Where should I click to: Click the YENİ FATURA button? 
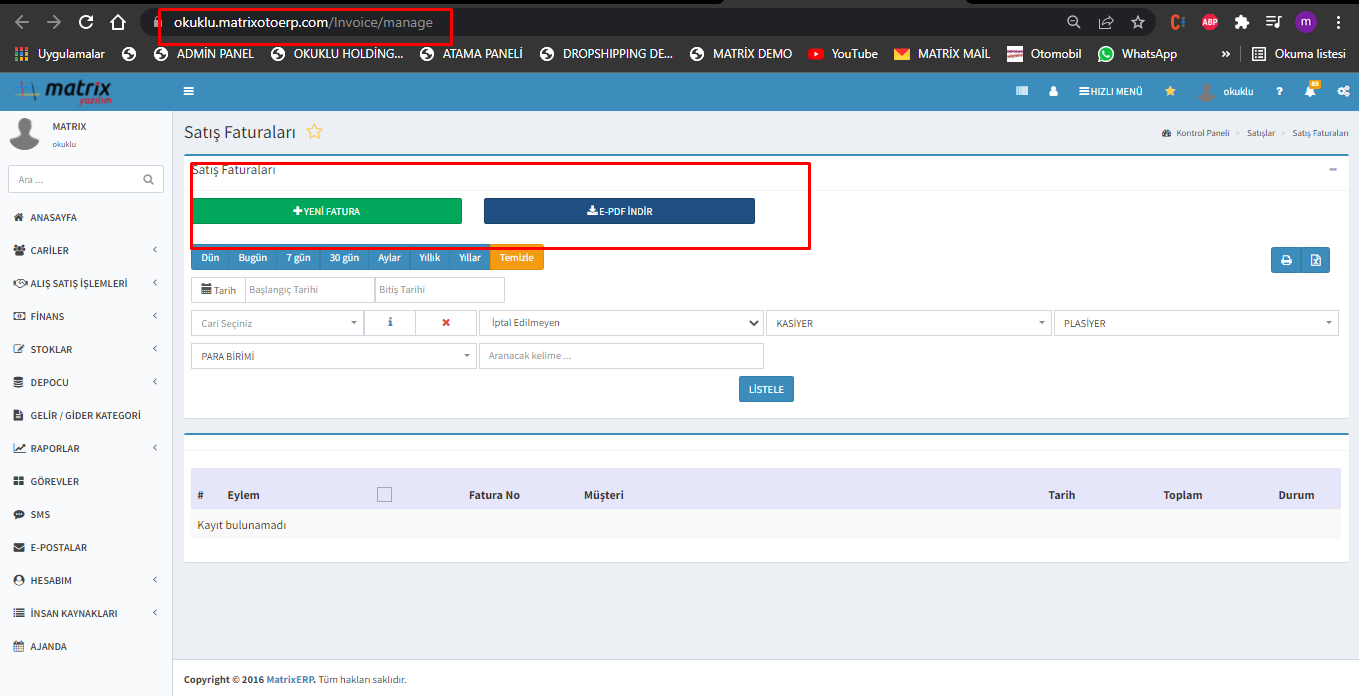327,211
